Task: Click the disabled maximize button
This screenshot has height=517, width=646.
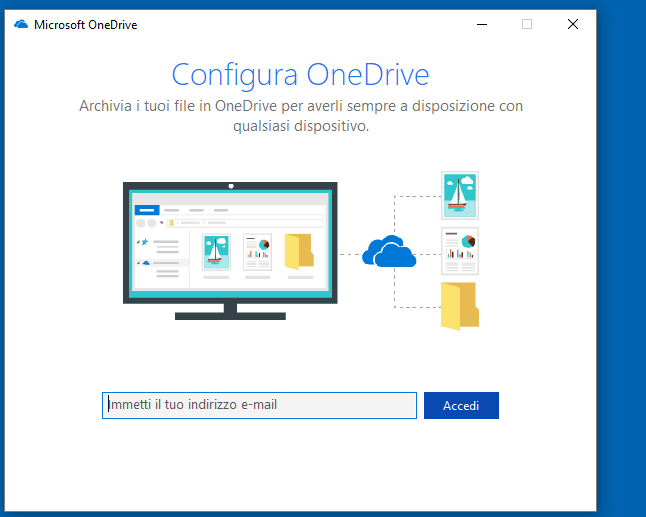Action: click(527, 24)
